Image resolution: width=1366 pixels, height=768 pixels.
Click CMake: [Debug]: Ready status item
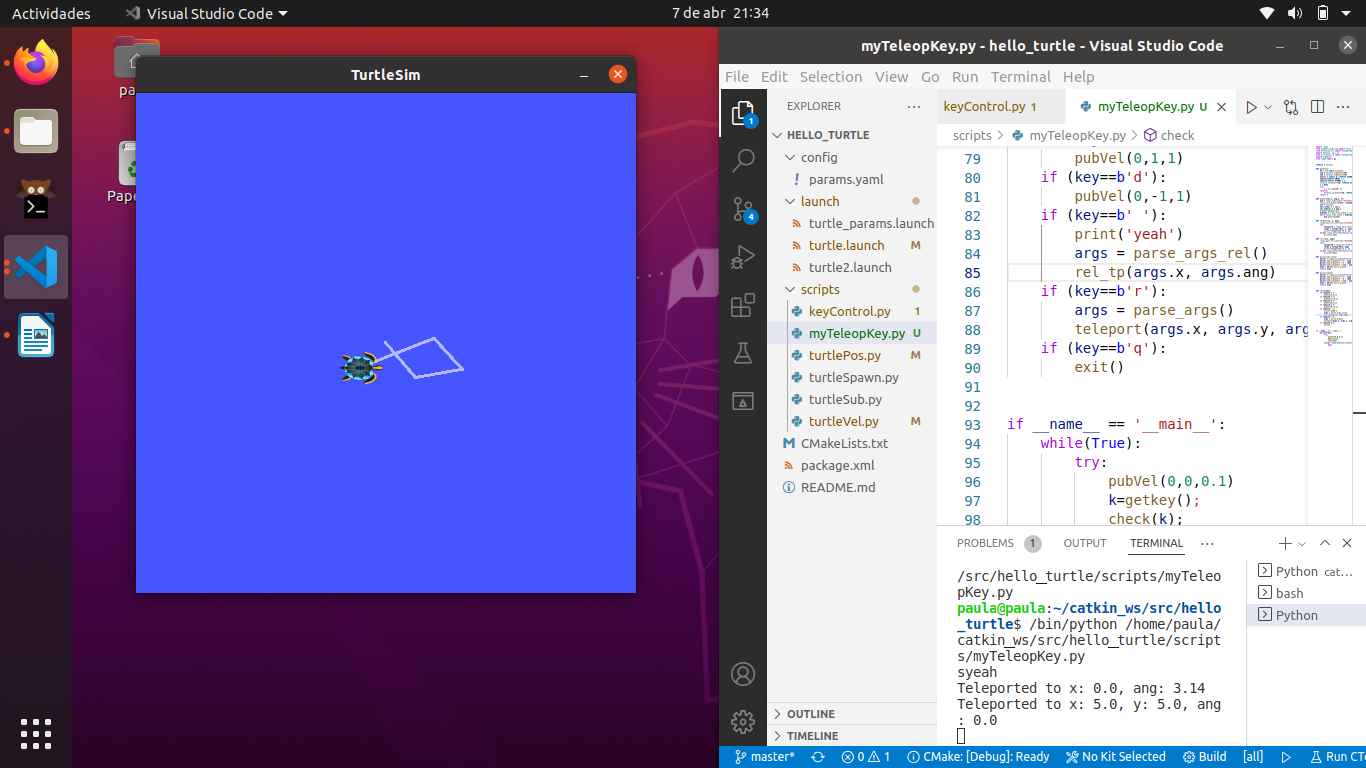(x=977, y=757)
